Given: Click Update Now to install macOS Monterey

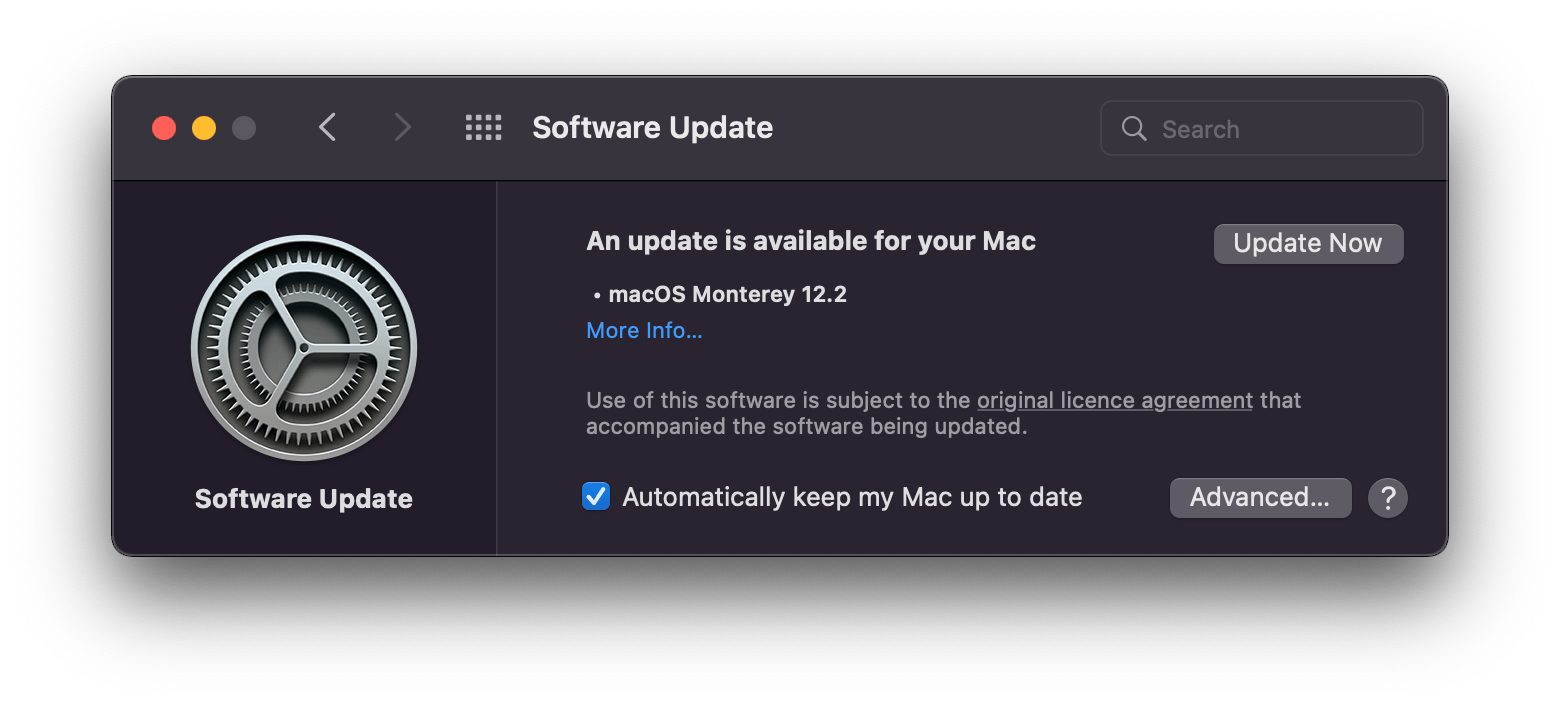Looking at the screenshot, I should pyautogui.click(x=1308, y=243).
